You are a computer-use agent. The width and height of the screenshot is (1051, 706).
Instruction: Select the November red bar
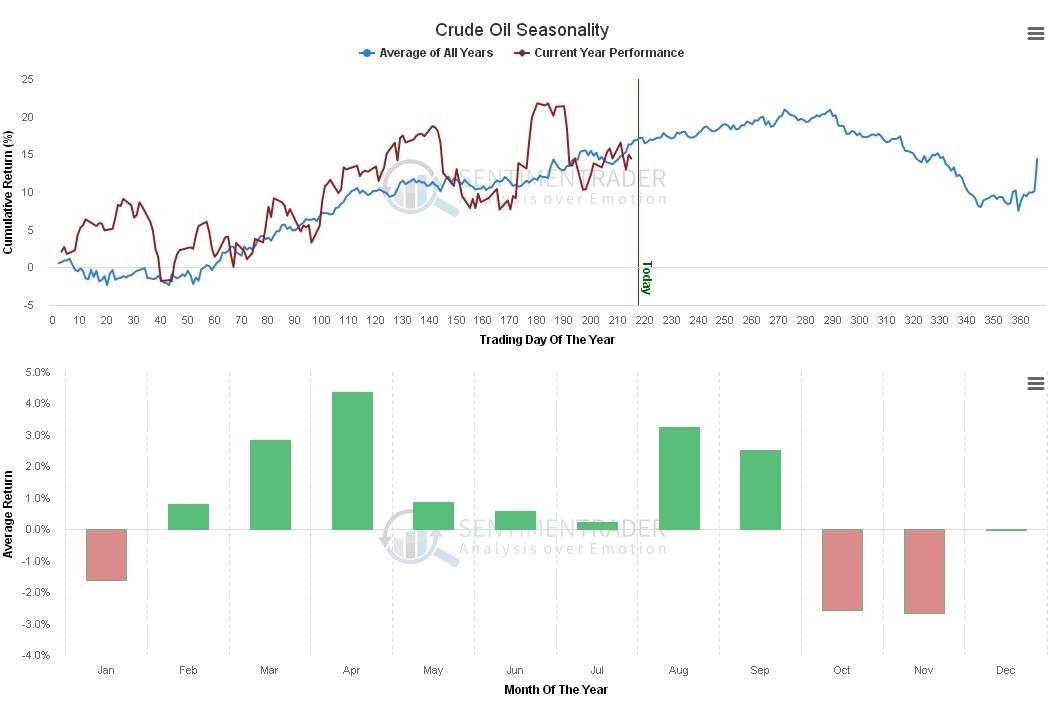924,571
